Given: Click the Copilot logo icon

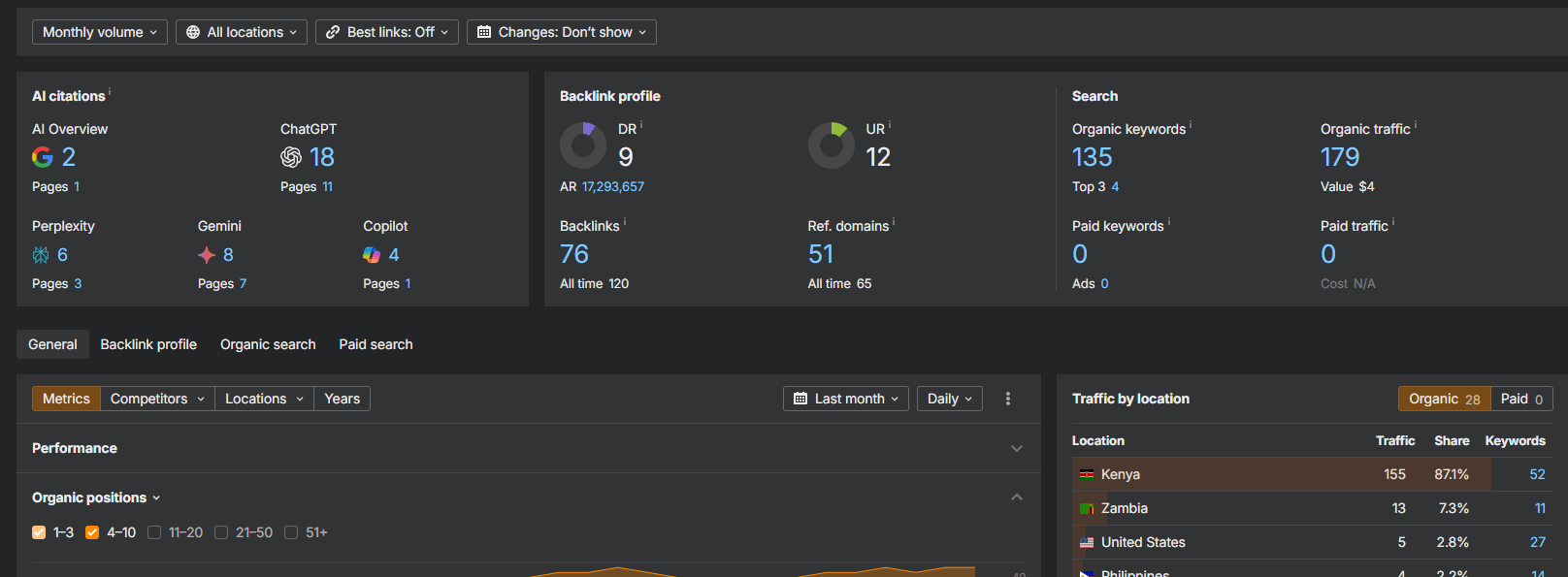Looking at the screenshot, I should (372, 255).
